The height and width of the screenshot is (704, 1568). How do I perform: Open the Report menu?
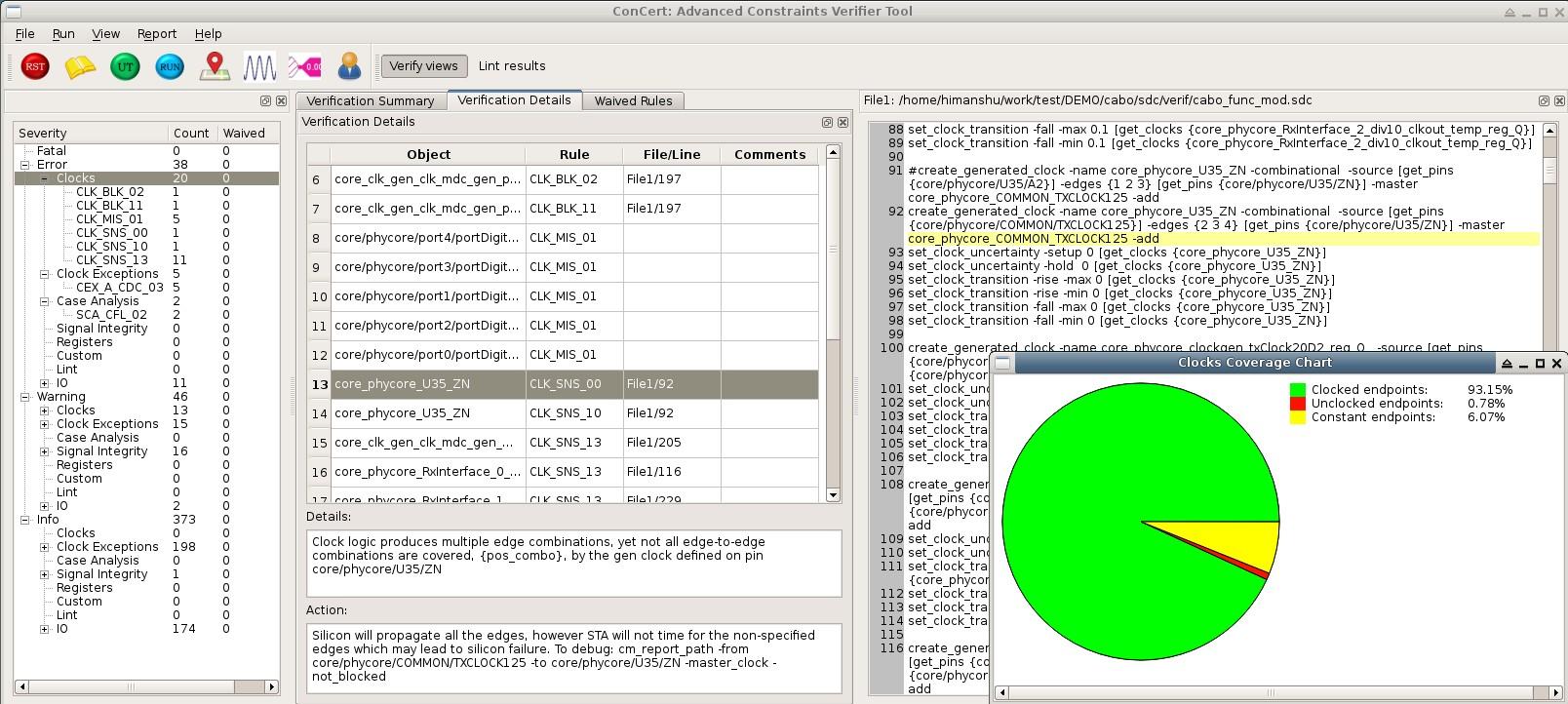[x=156, y=33]
